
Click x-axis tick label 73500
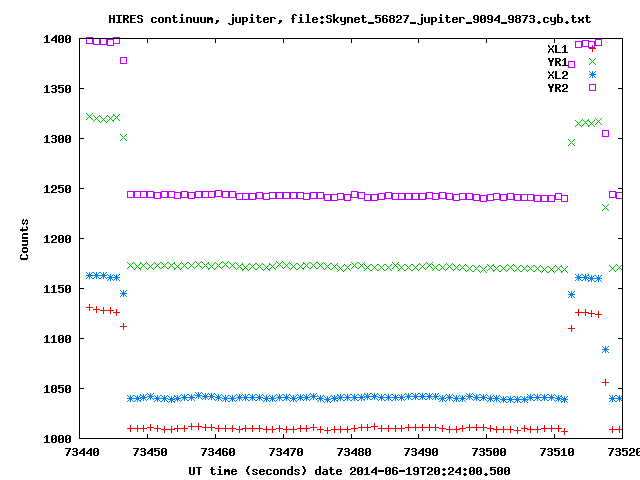[x=489, y=452]
